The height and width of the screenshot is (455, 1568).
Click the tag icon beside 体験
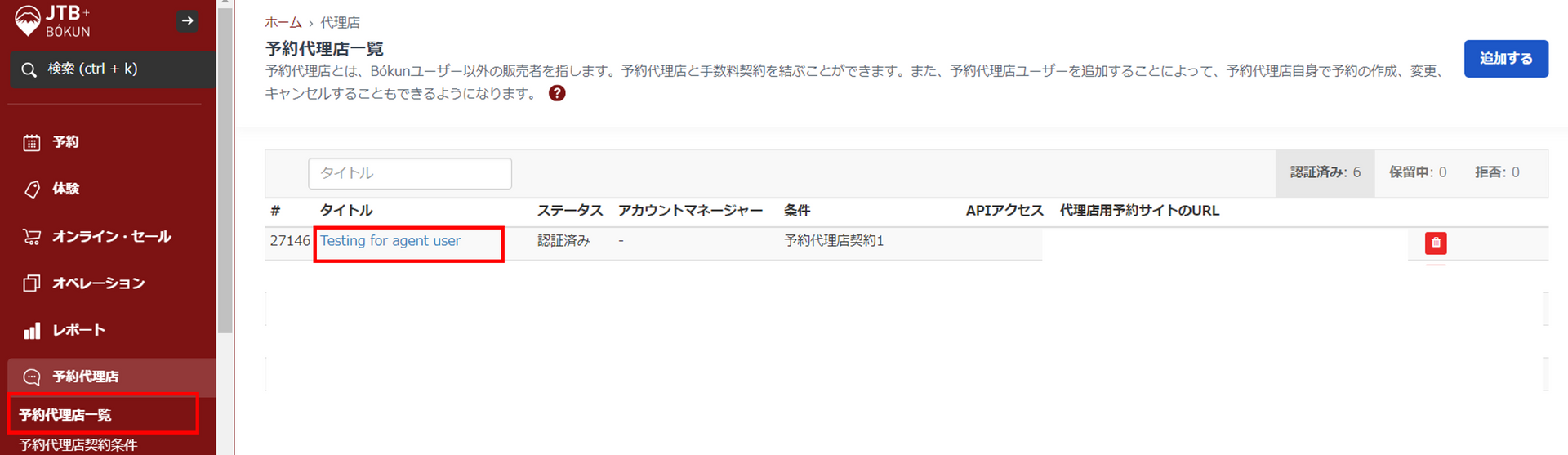32,190
